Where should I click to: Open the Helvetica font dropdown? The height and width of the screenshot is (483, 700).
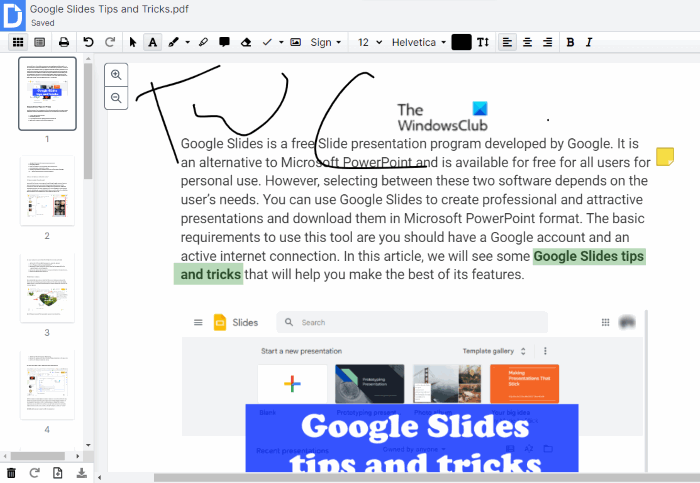tap(419, 42)
